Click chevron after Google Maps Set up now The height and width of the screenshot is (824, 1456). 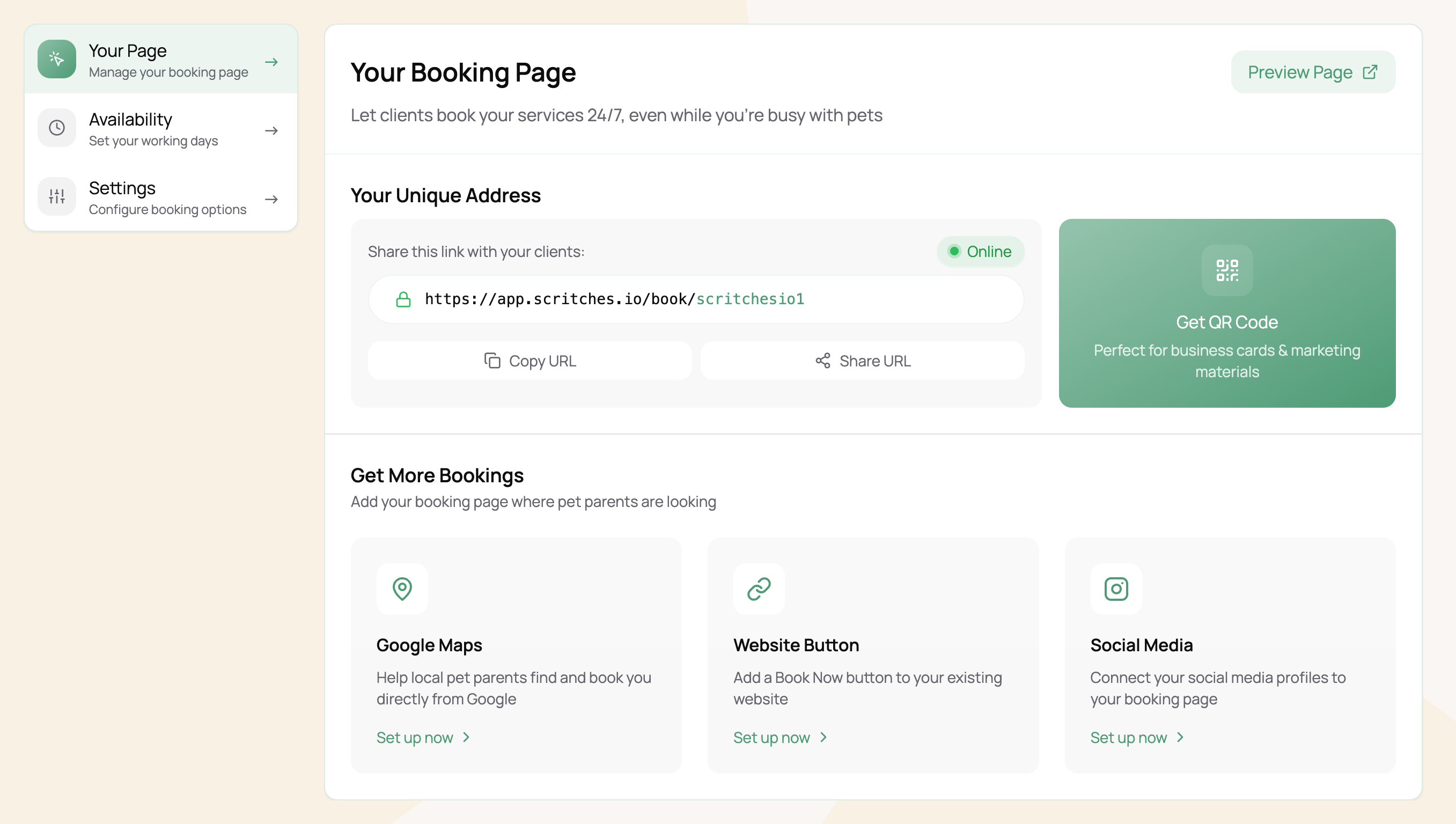[x=466, y=738]
